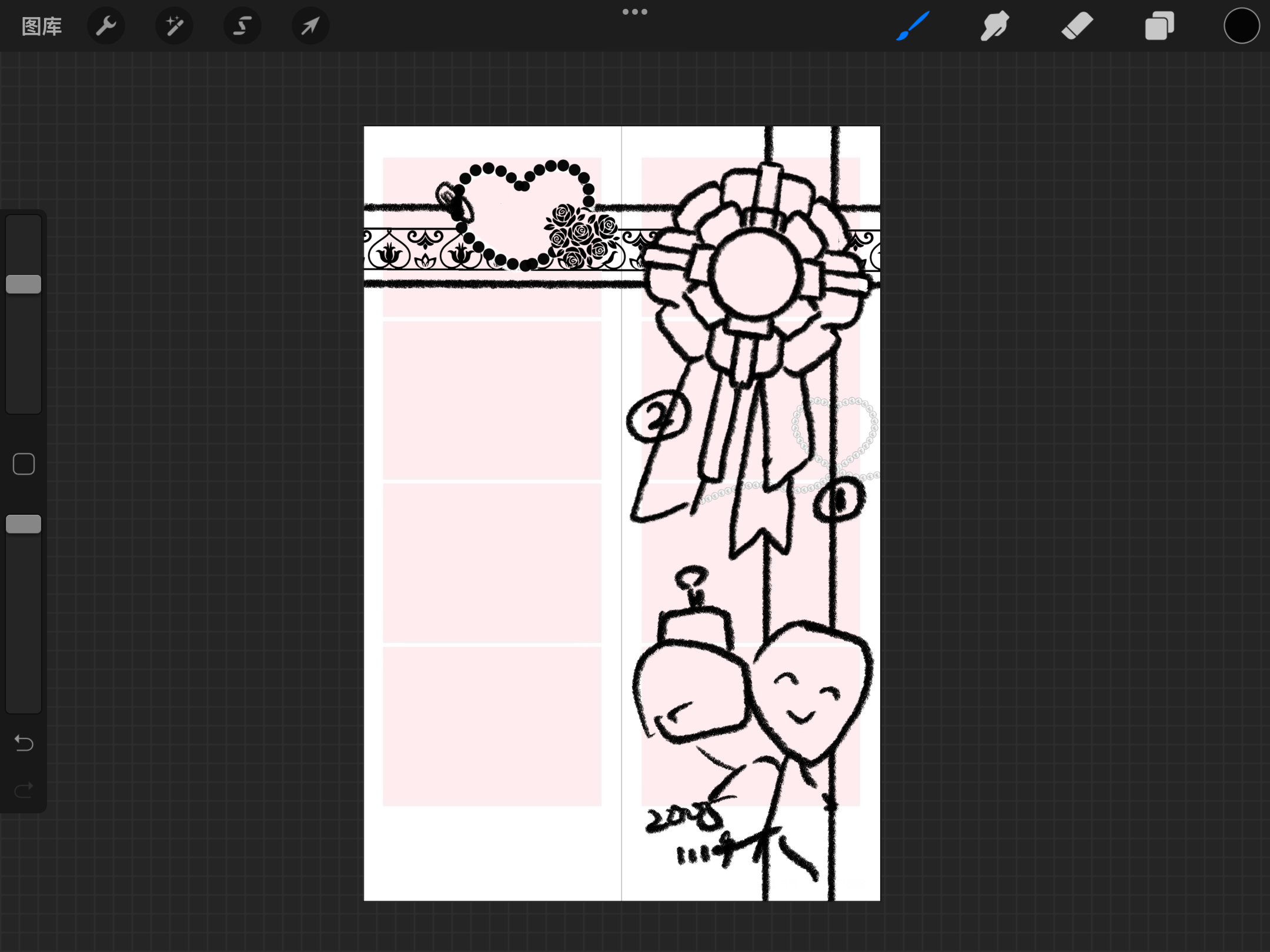Click the brush opacity slider handle
The height and width of the screenshot is (952, 1270).
(x=24, y=524)
